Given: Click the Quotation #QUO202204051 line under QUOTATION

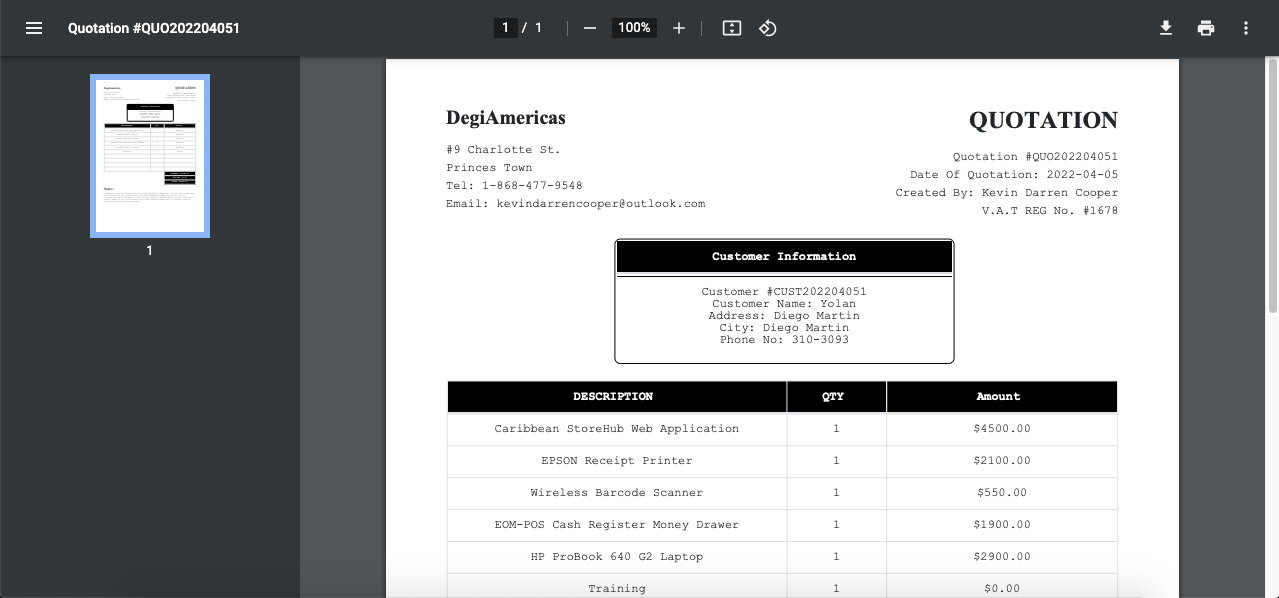Looking at the screenshot, I should click(x=1035, y=157).
